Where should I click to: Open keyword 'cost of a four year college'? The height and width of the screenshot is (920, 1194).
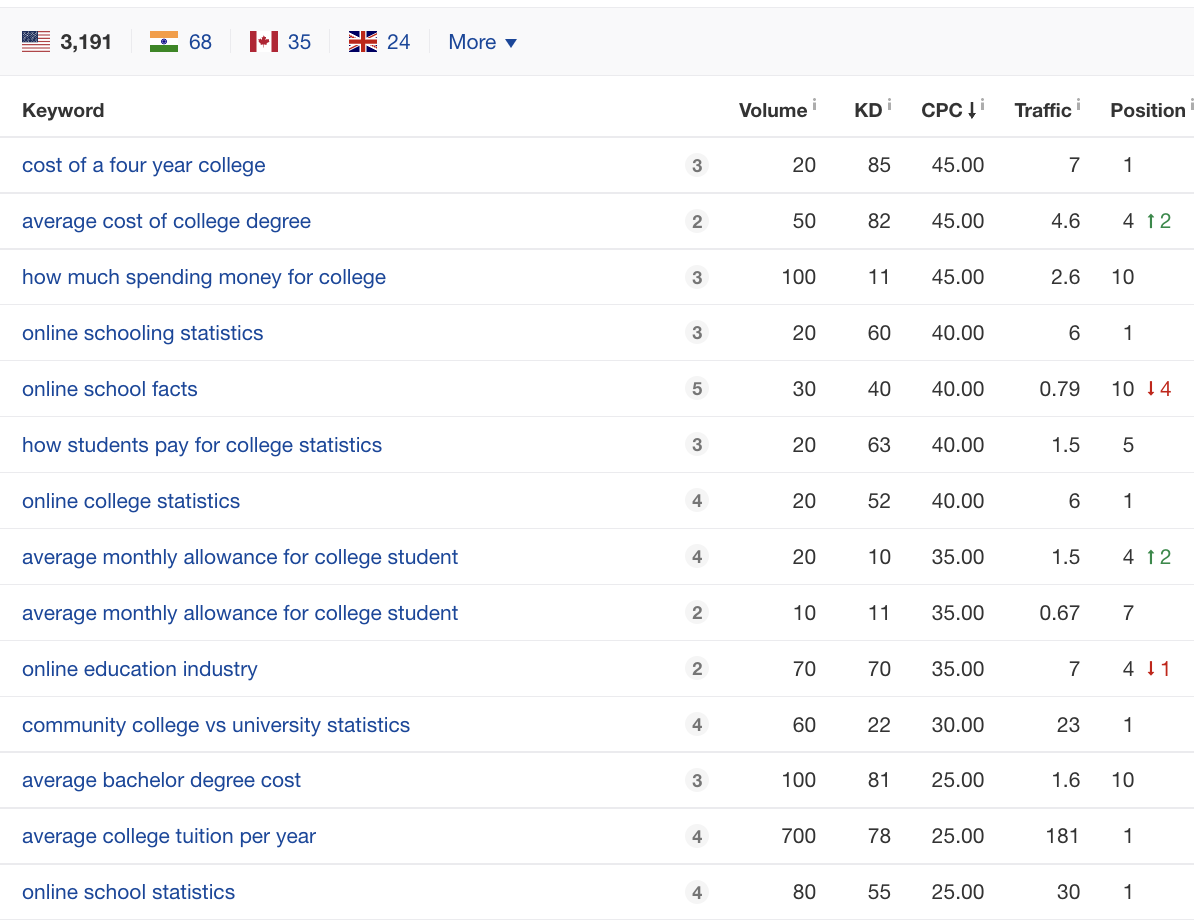click(144, 165)
